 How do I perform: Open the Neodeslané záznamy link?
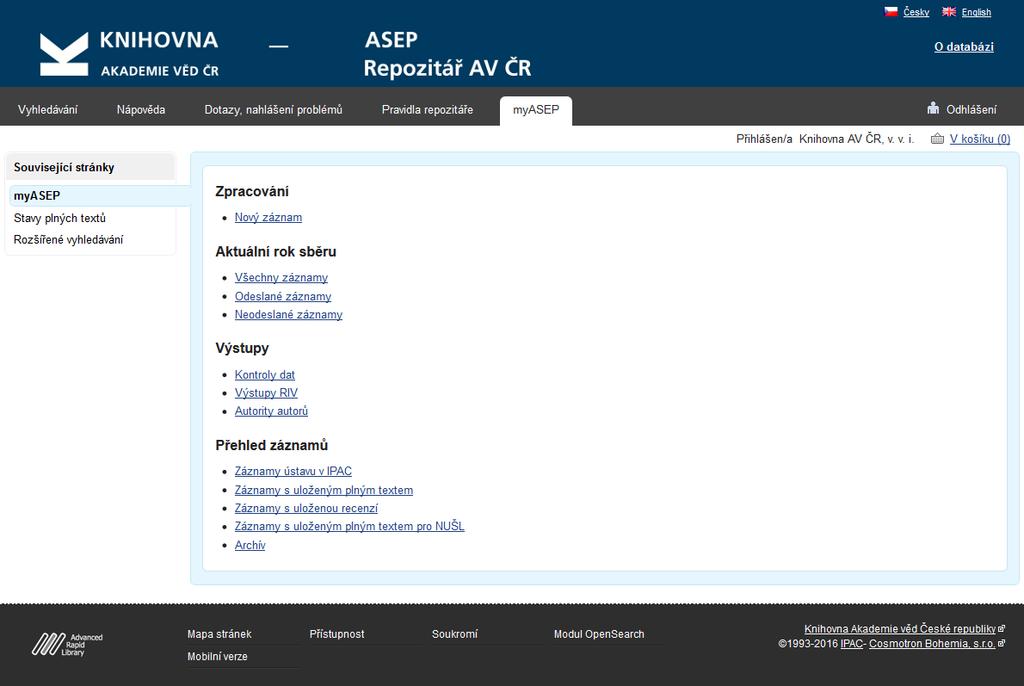click(x=289, y=314)
